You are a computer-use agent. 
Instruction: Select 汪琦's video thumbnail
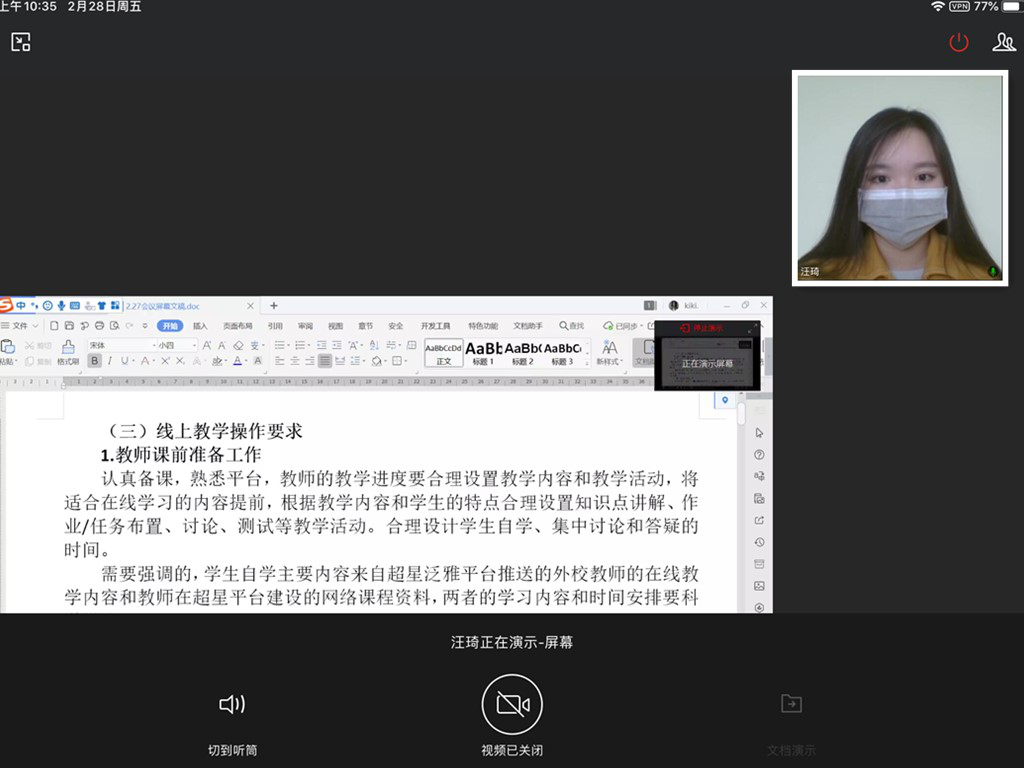point(900,178)
